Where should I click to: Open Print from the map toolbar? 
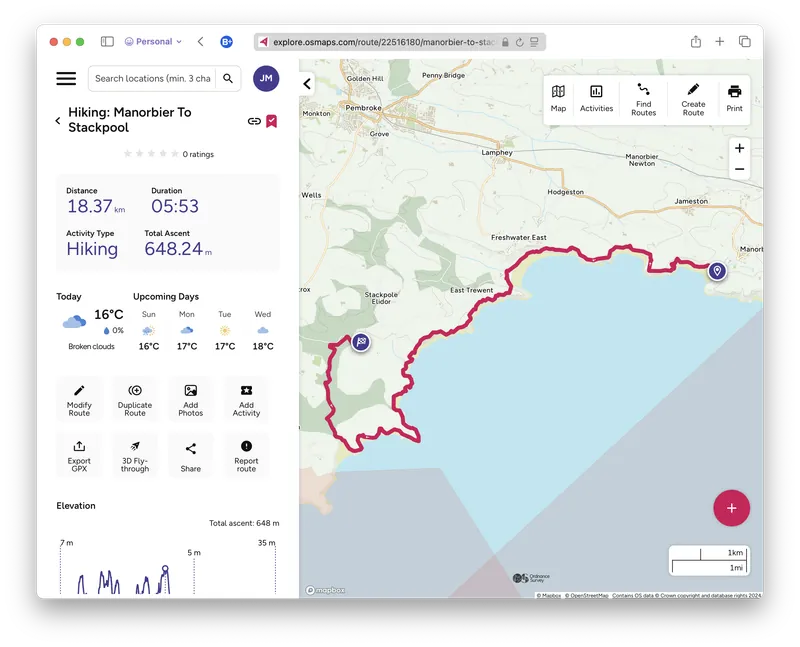[734, 99]
